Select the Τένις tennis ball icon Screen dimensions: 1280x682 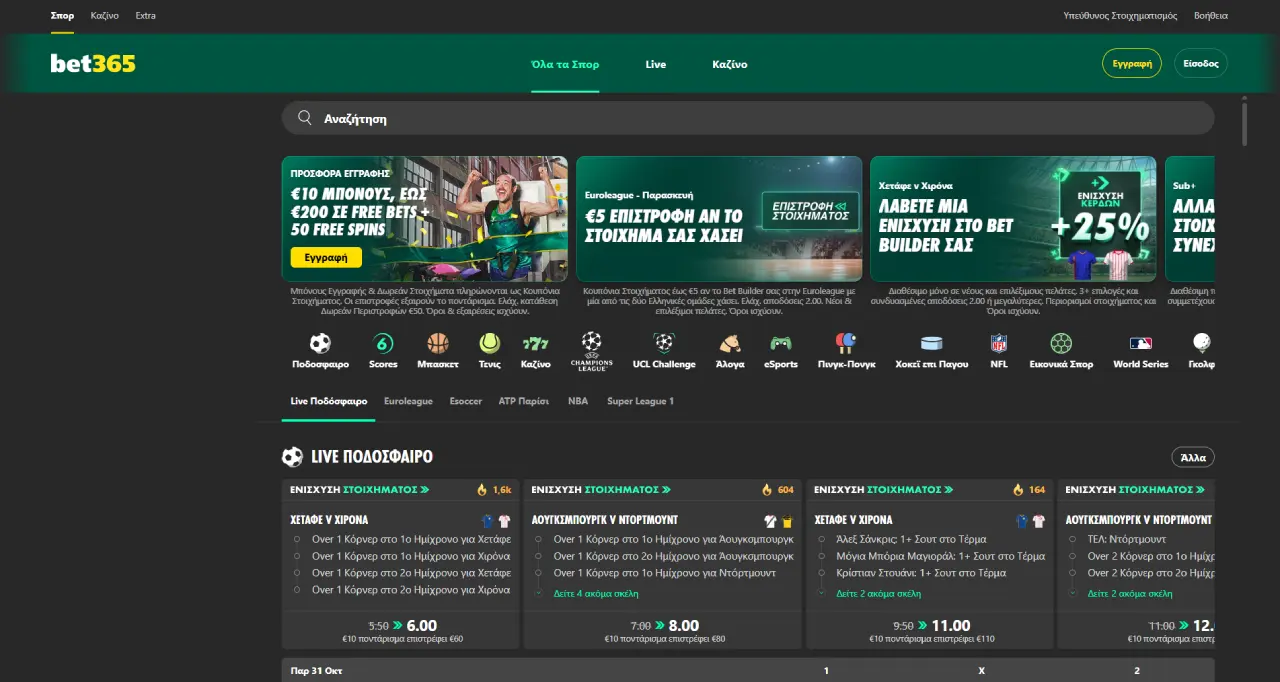tap(490, 344)
